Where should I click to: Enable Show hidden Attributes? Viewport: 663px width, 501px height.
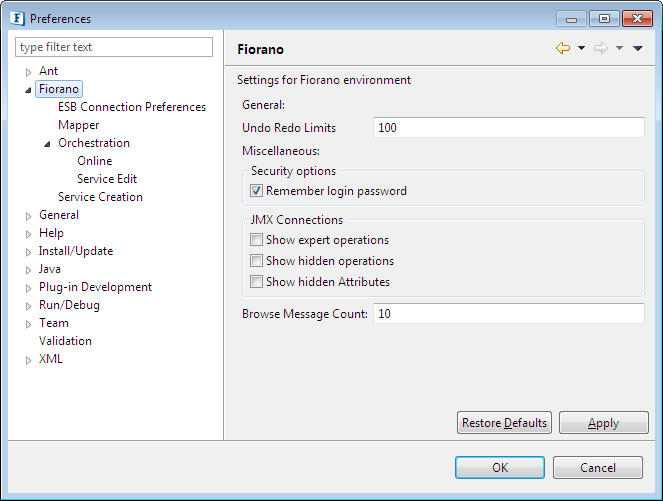pyautogui.click(x=256, y=282)
